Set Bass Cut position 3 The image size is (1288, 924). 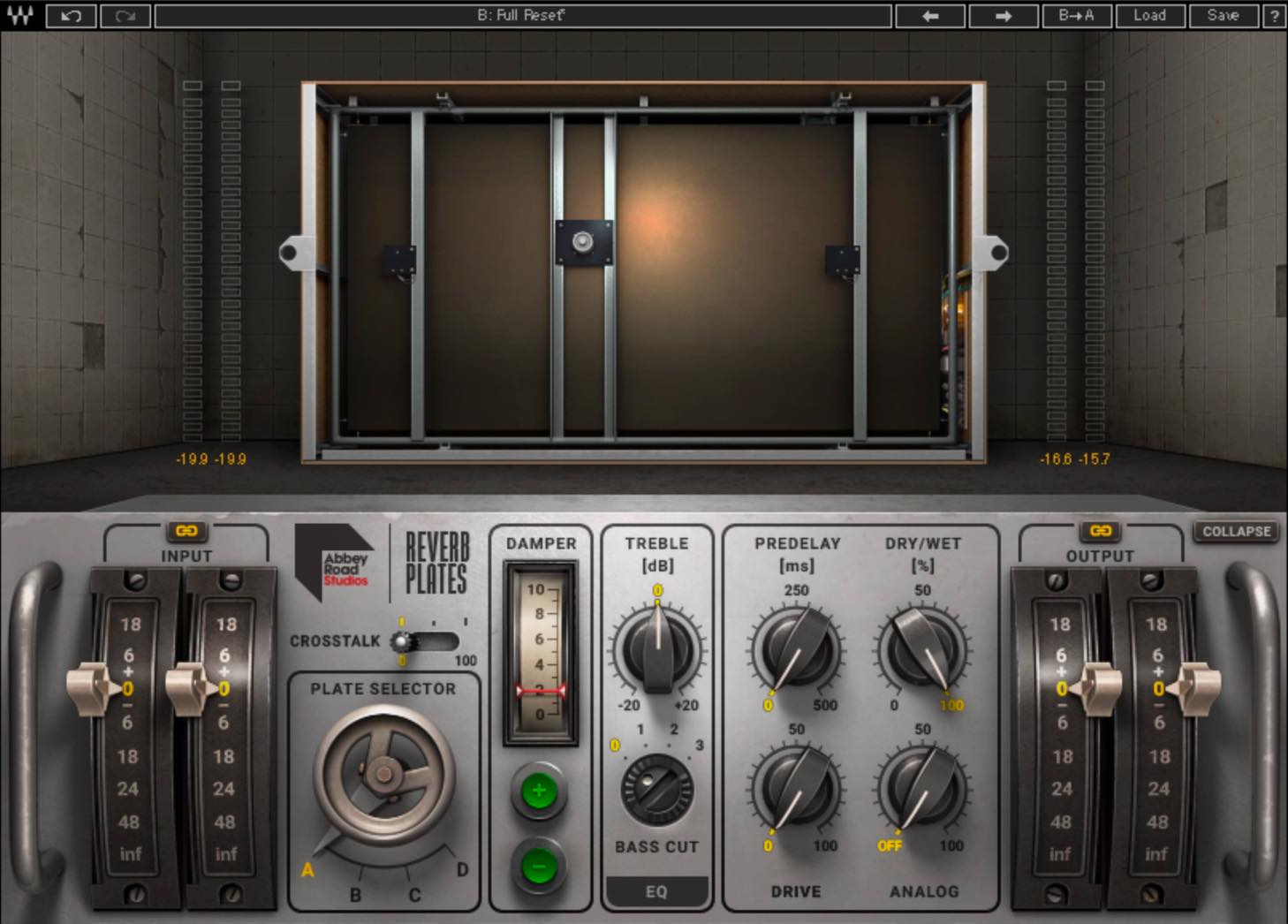coord(699,746)
